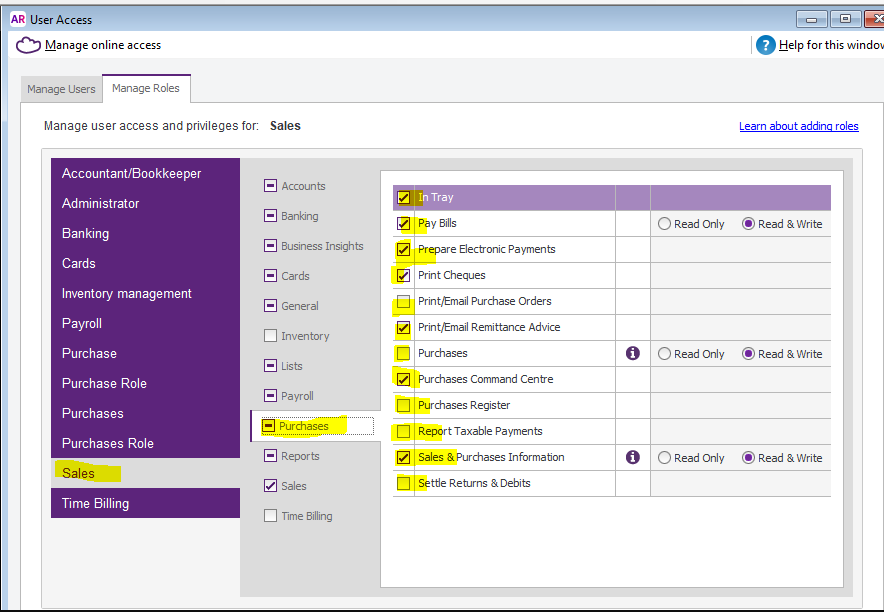This screenshot has width=884, height=612.
Task: Select the Time Billing role in sidebar
Action: tap(95, 503)
